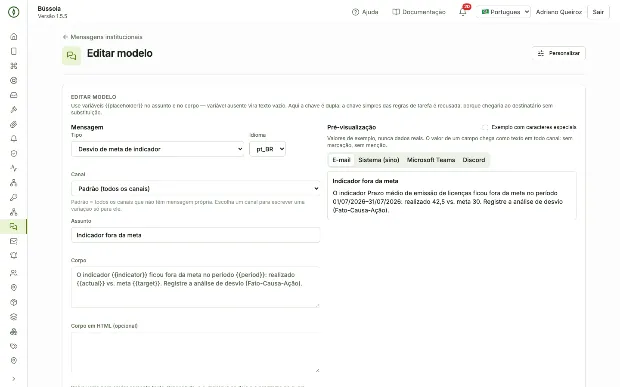
Task: Open the Idioma pt_BR dropdown
Action: pos(267,149)
